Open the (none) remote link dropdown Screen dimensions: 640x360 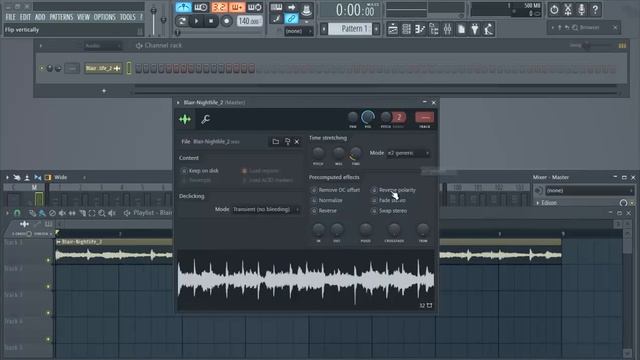coord(298,31)
